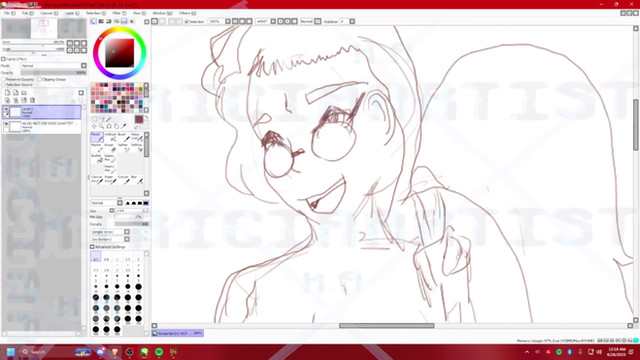Select the Pencil brush tool
The height and width of the screenshot is (360, 640).
point(97,137)
